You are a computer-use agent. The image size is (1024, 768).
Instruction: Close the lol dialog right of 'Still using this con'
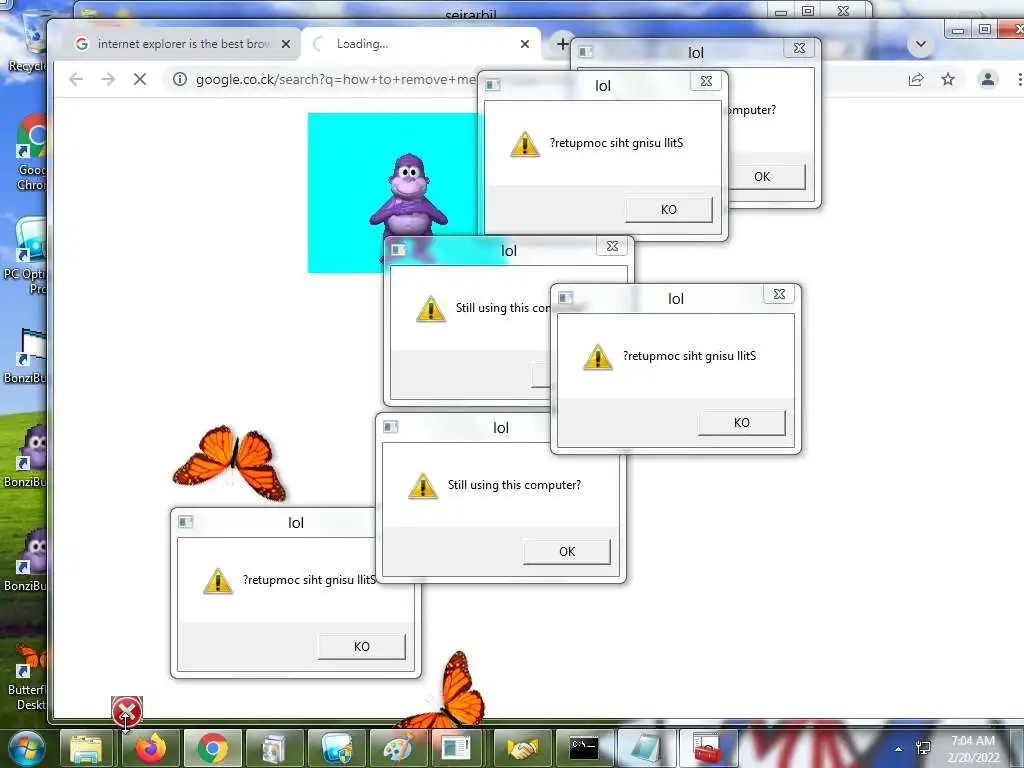click(779, 295)
